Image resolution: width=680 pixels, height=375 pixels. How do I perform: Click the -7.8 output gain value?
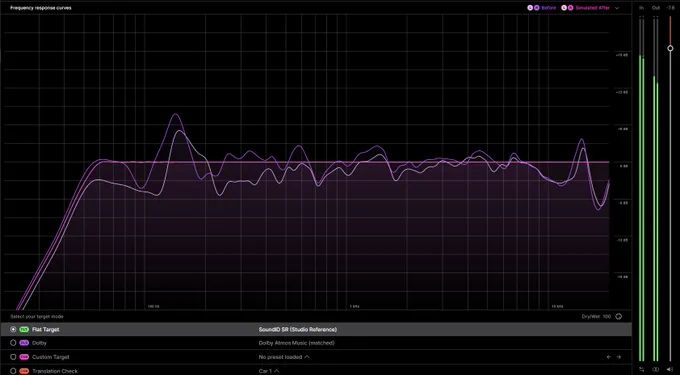click(670, 8)
